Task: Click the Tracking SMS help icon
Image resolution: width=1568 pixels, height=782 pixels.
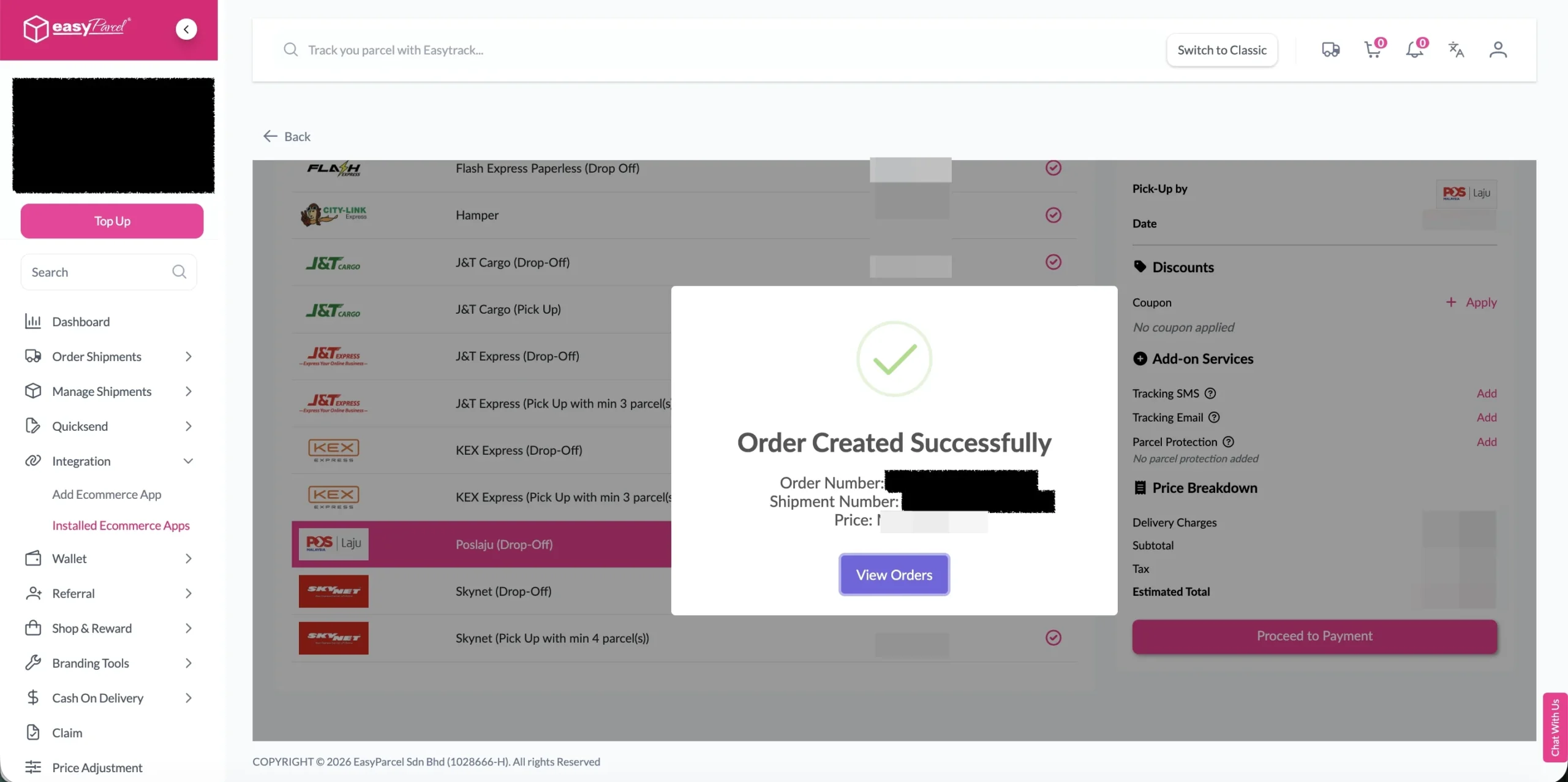Action: tap(1210, 393)
